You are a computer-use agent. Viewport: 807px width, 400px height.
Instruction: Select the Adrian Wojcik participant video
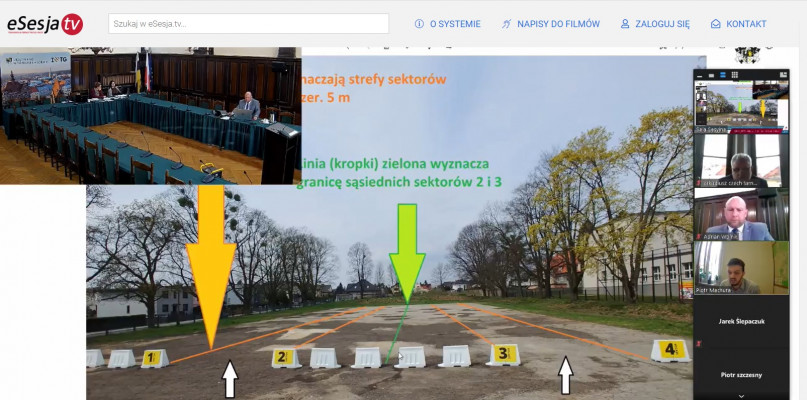[x=741, y=214]
